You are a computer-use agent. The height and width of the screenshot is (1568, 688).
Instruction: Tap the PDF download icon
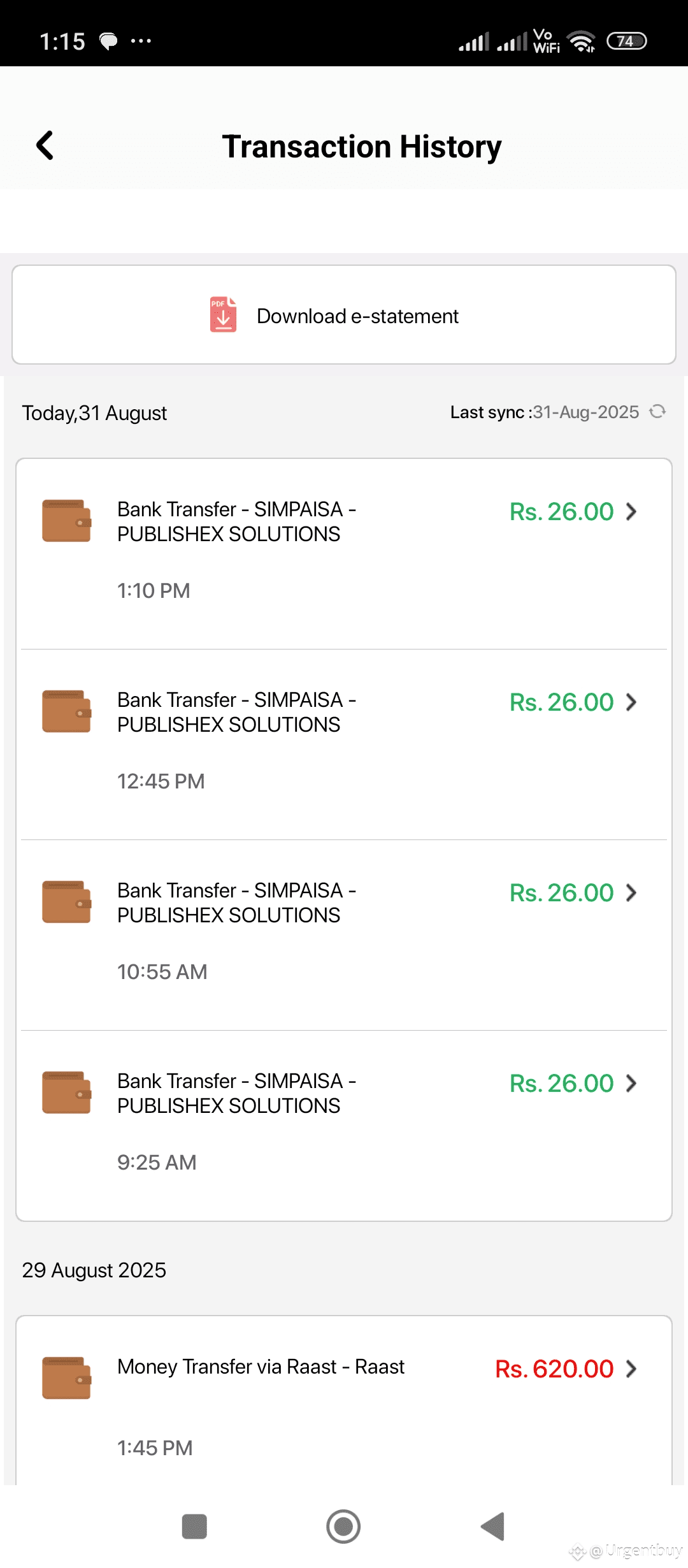pyautogui.click(x=223, y=315)
